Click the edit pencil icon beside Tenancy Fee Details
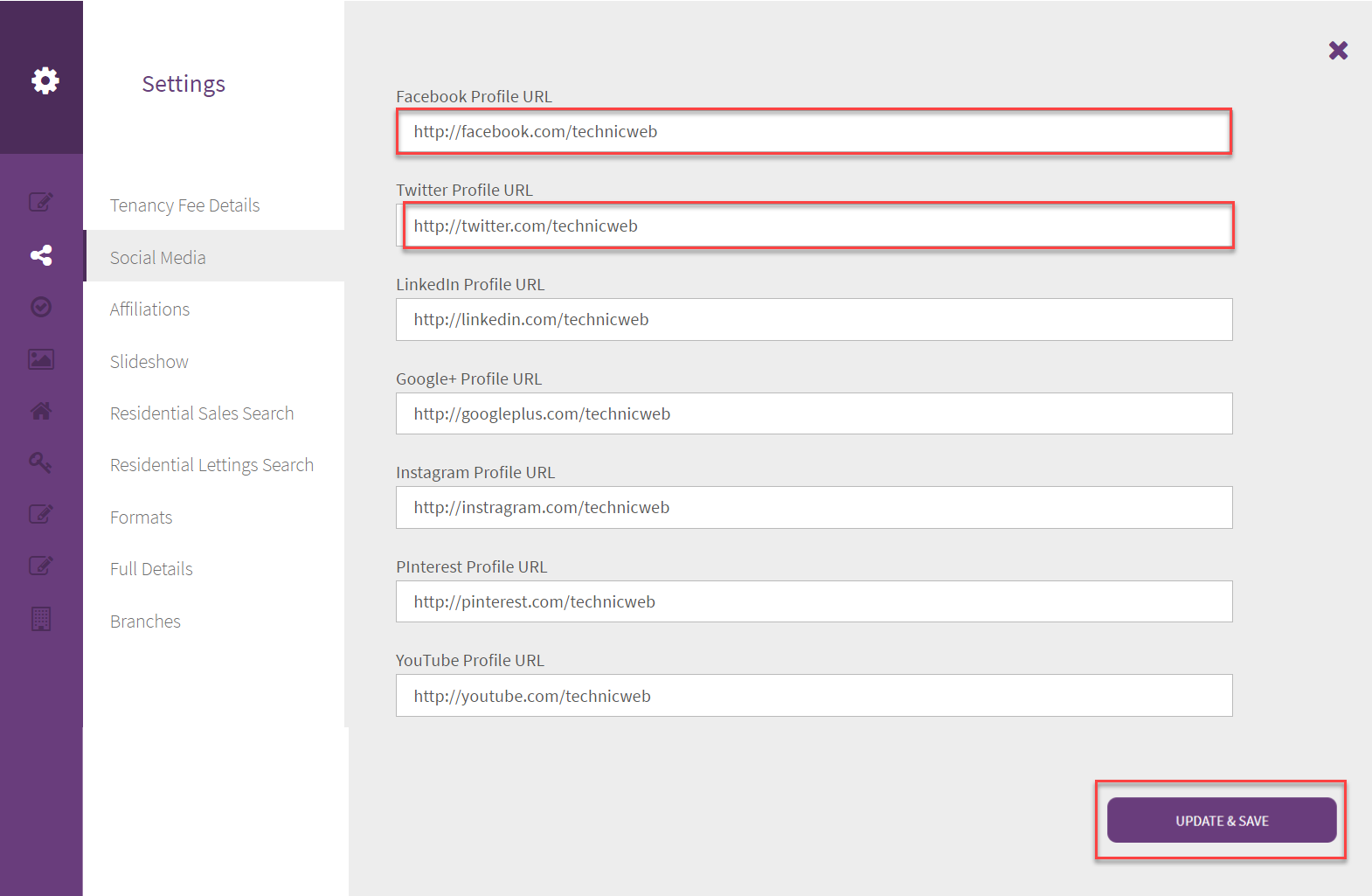Screen dimensions: 1372x896 pyautogui.click(x=41, y=202)
